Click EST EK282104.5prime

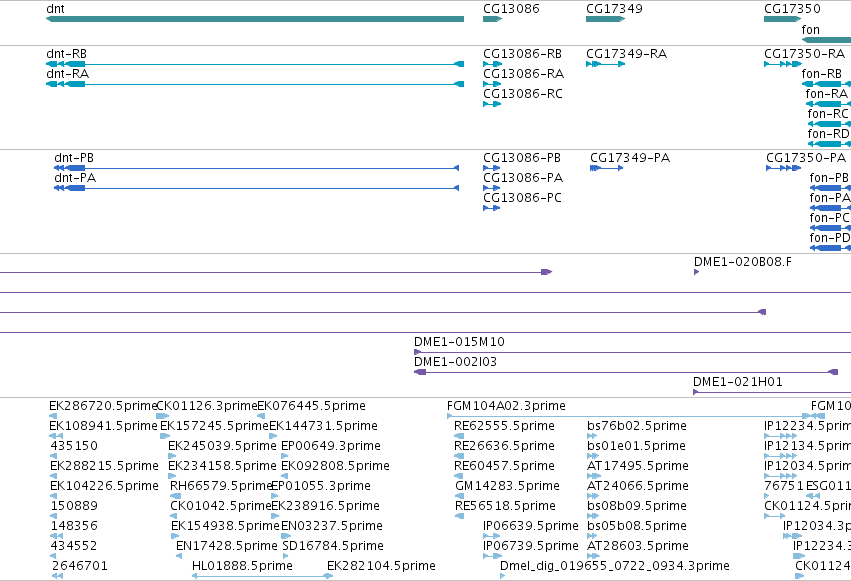(x=329, y=576)
